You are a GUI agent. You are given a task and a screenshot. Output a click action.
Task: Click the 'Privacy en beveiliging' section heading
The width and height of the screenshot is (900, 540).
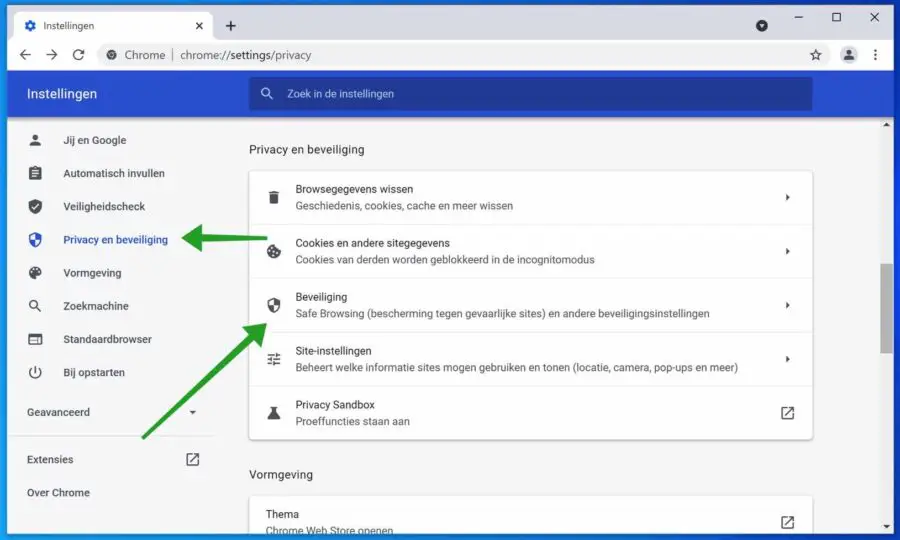pos(307,150)
